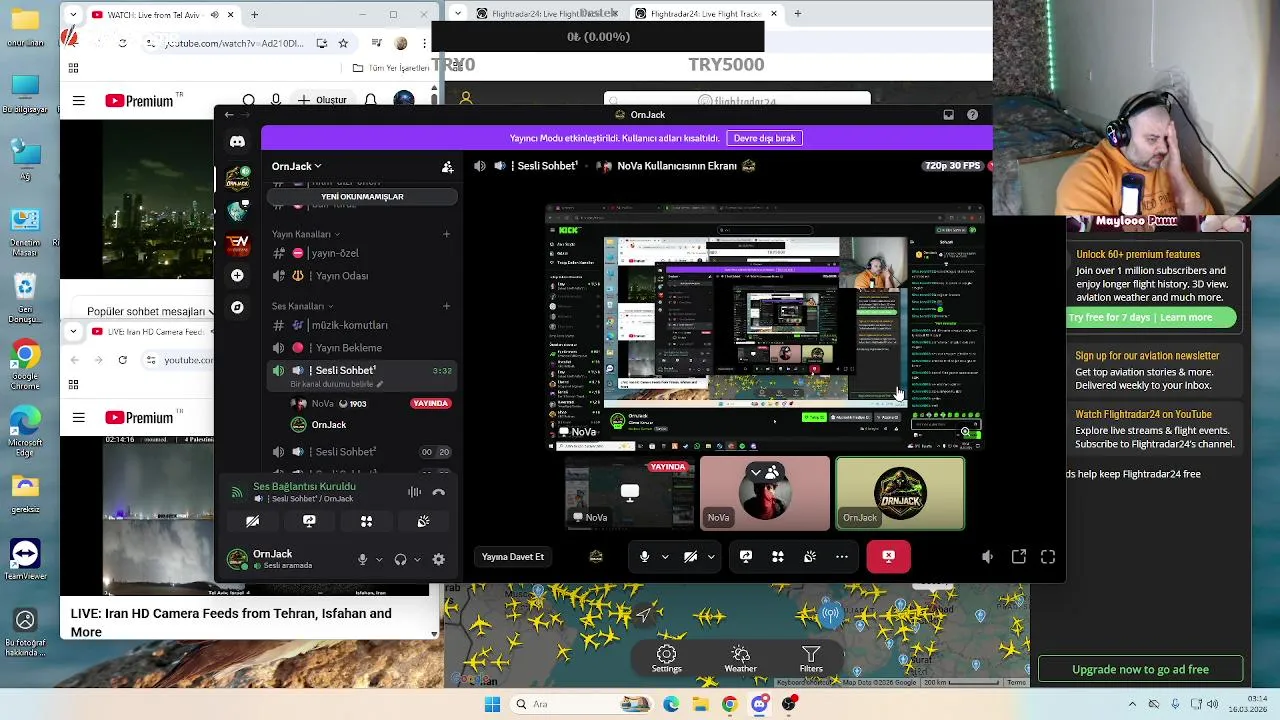The width and height of the screenshot is (1280, 720).
Task: Open Discord from the Windows taskbar
Action: (759, 704)
